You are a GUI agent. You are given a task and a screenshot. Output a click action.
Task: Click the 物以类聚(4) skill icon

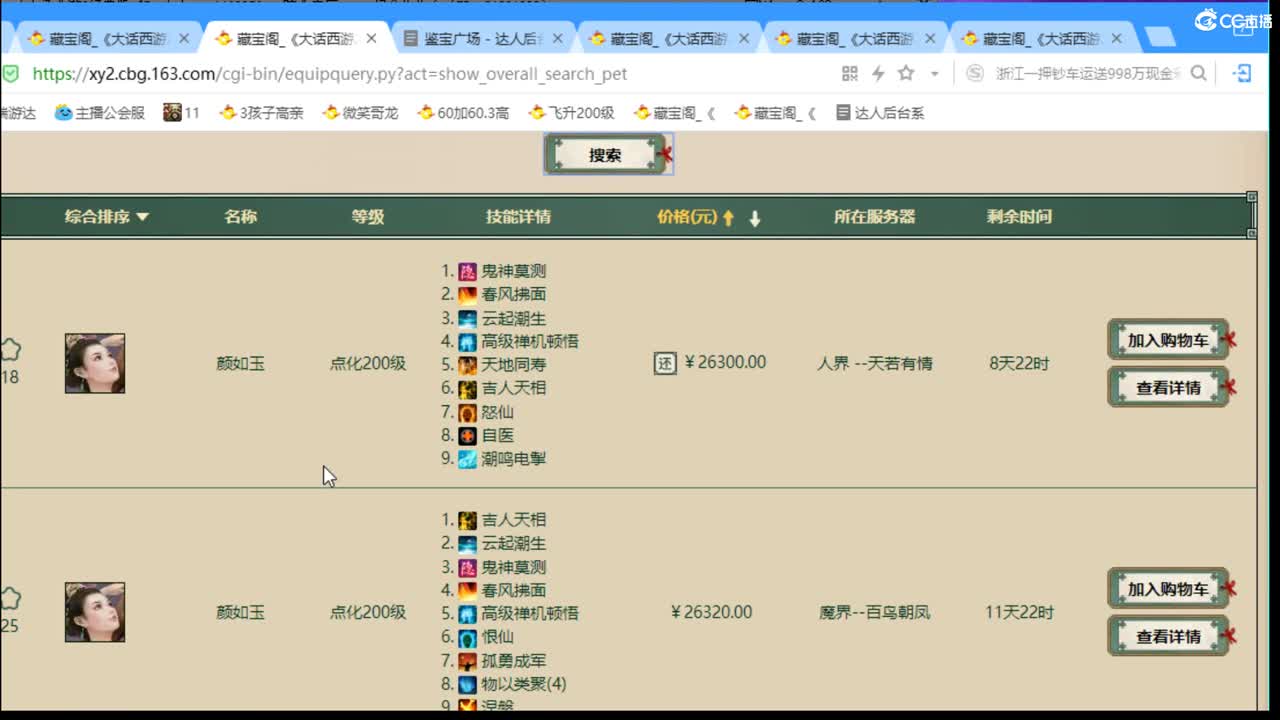coord(467,684)
